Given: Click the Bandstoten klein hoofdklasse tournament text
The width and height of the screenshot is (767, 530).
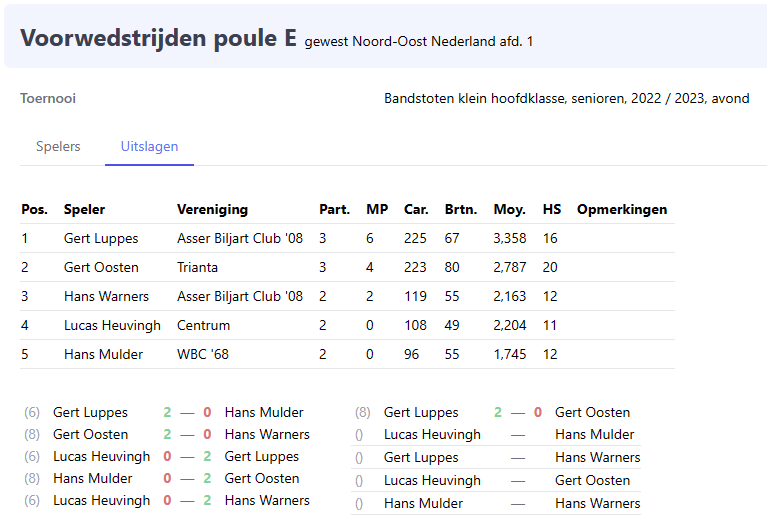Looking at the screenshot, I should tap(566, 98).
